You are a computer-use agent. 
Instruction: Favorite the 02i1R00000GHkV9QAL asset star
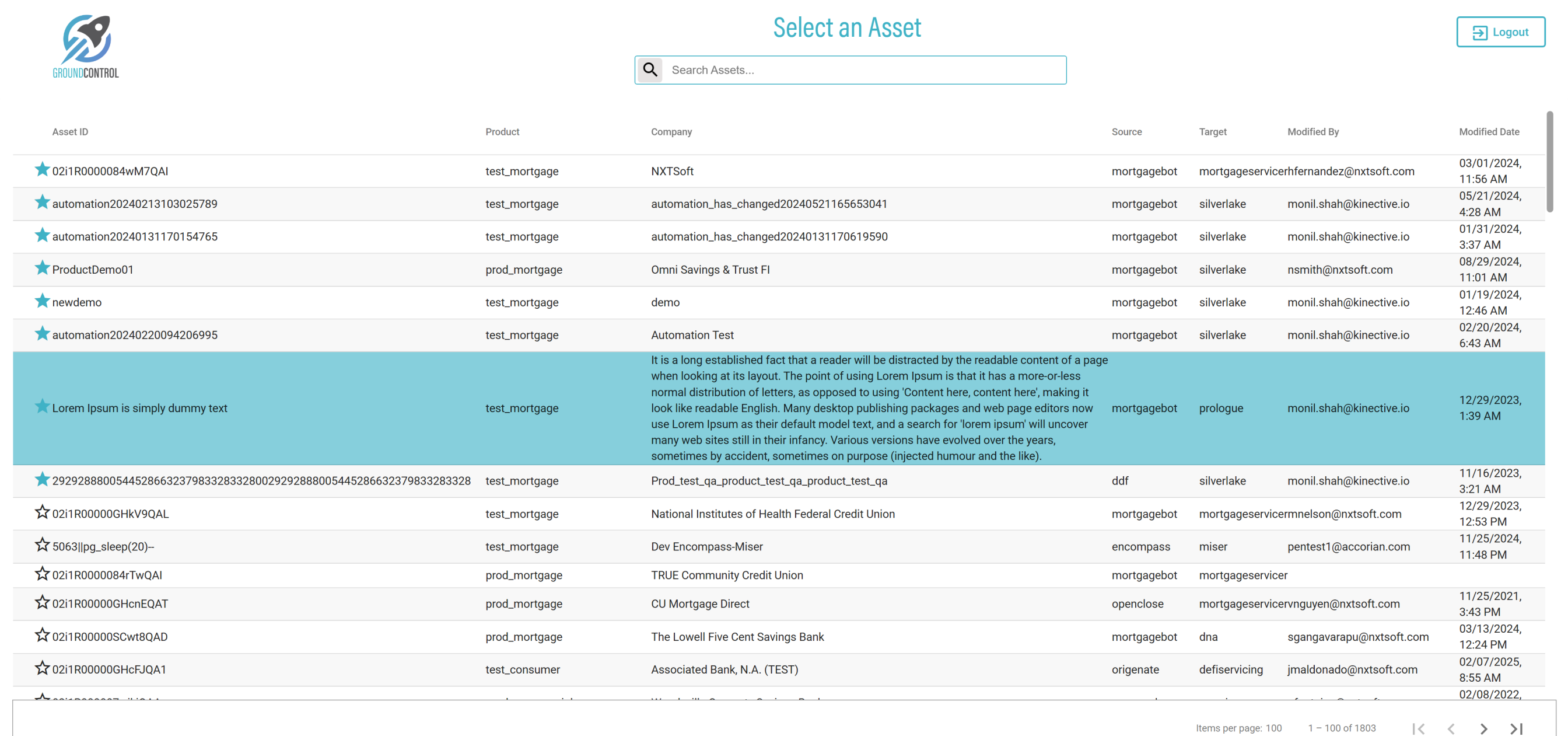coord(42,512)
